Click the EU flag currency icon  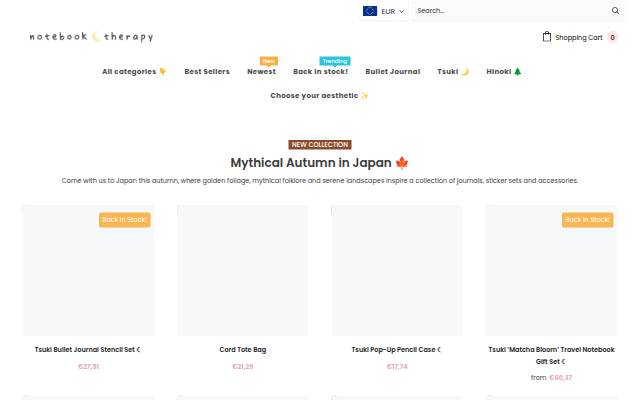(370, 11)
